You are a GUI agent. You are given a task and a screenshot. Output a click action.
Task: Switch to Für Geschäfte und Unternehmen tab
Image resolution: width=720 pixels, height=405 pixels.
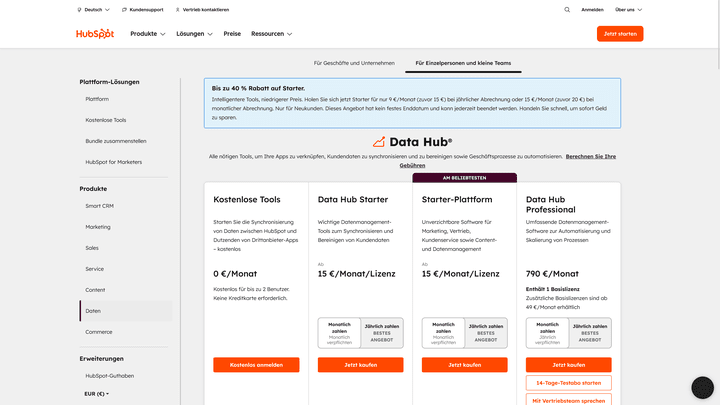click(x=354, y=63)
